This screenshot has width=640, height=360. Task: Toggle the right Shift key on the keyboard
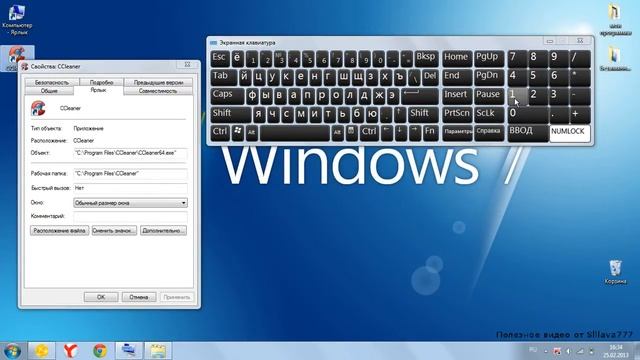point(423,115)
